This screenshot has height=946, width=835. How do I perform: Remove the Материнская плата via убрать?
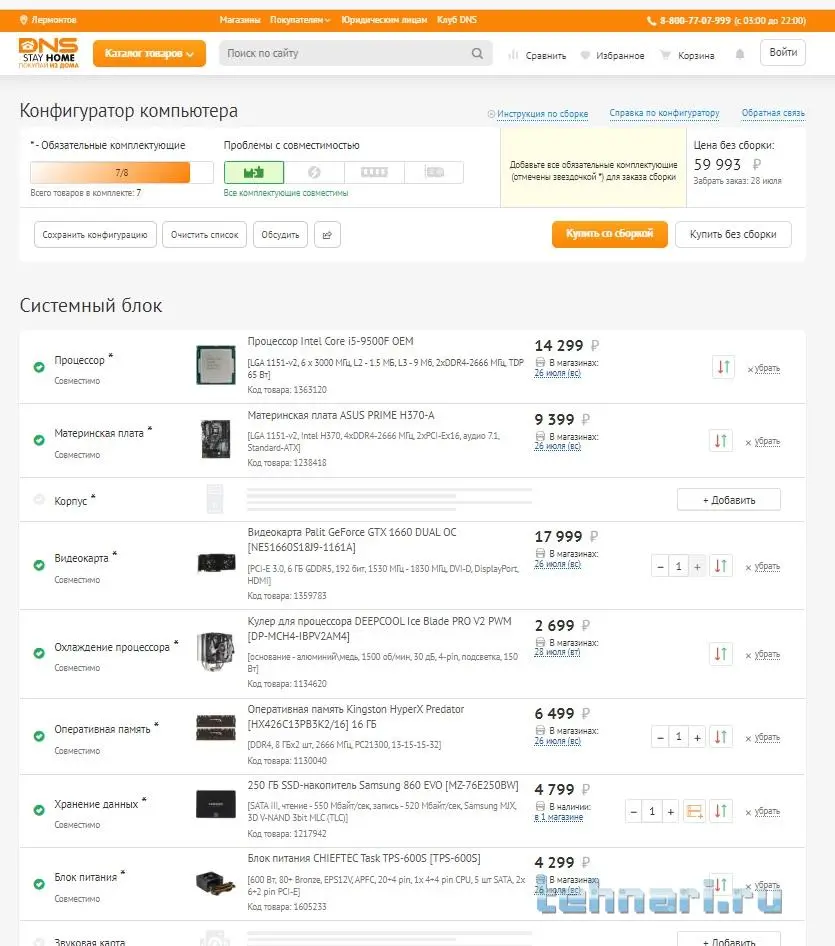tap(763, 442)
